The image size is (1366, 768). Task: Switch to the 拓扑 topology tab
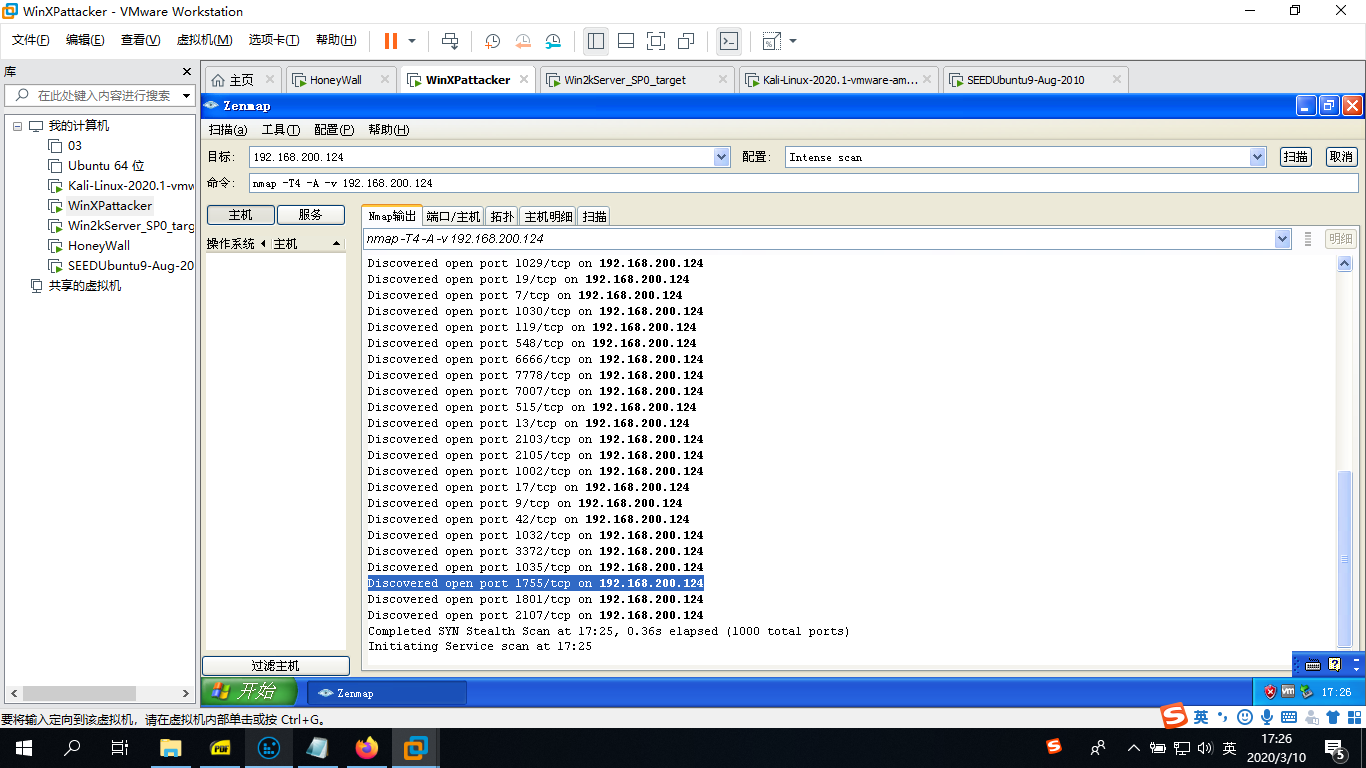pos(502,216)
